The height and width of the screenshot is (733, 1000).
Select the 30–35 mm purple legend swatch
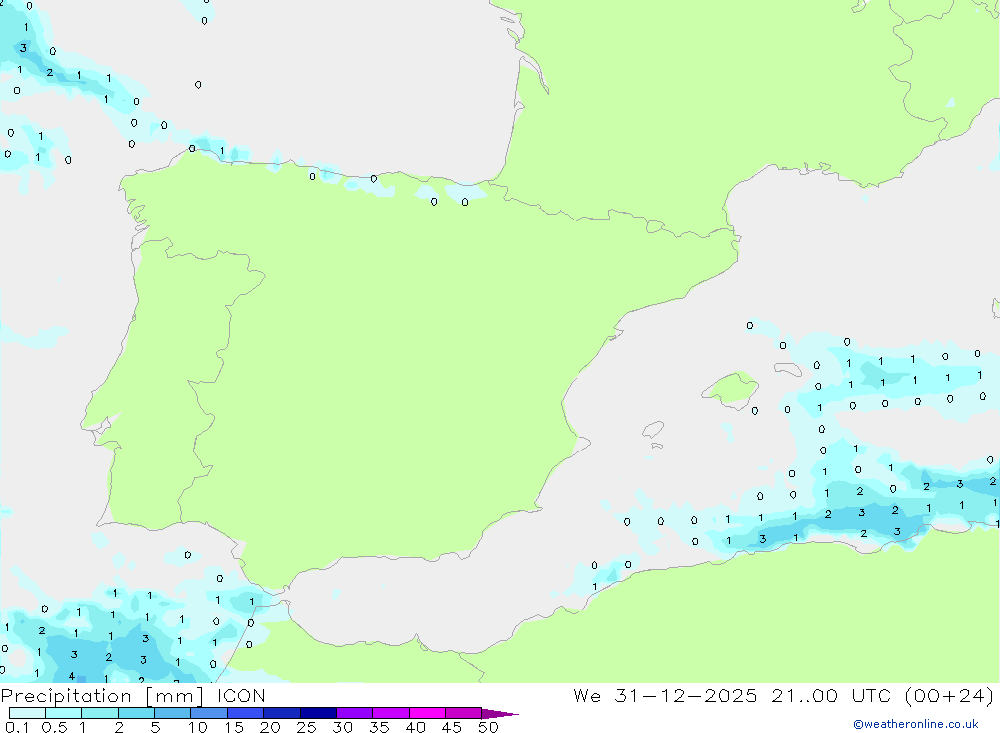point(355,713)
